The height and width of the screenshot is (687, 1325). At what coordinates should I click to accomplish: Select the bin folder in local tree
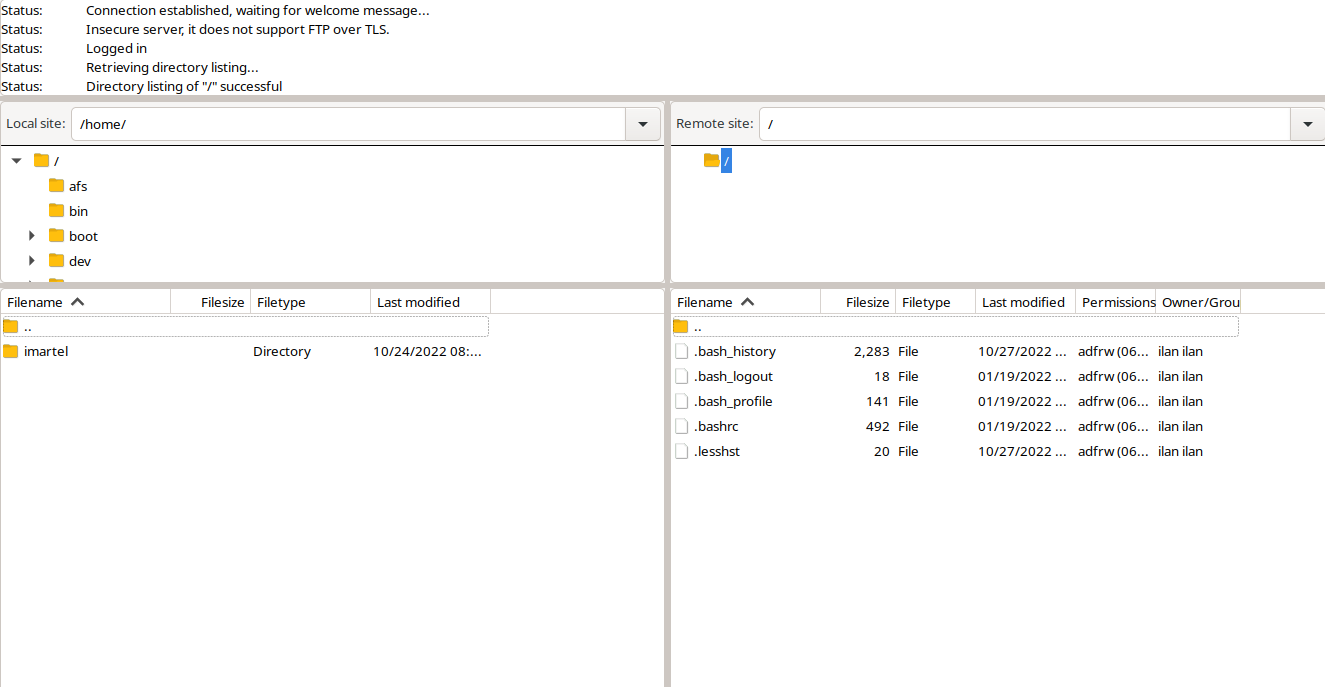click(78, 211)
